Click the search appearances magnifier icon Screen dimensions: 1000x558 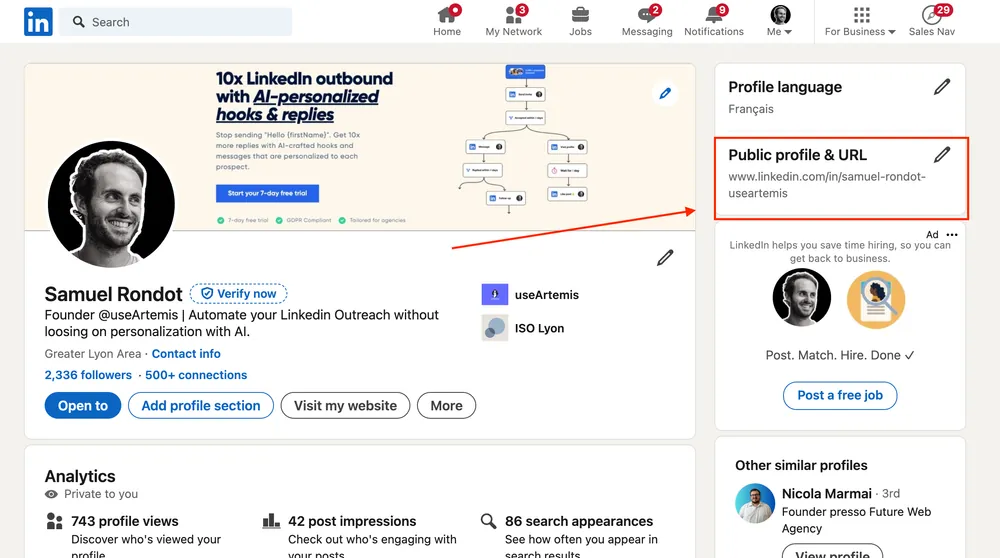(x=489, y=521)
